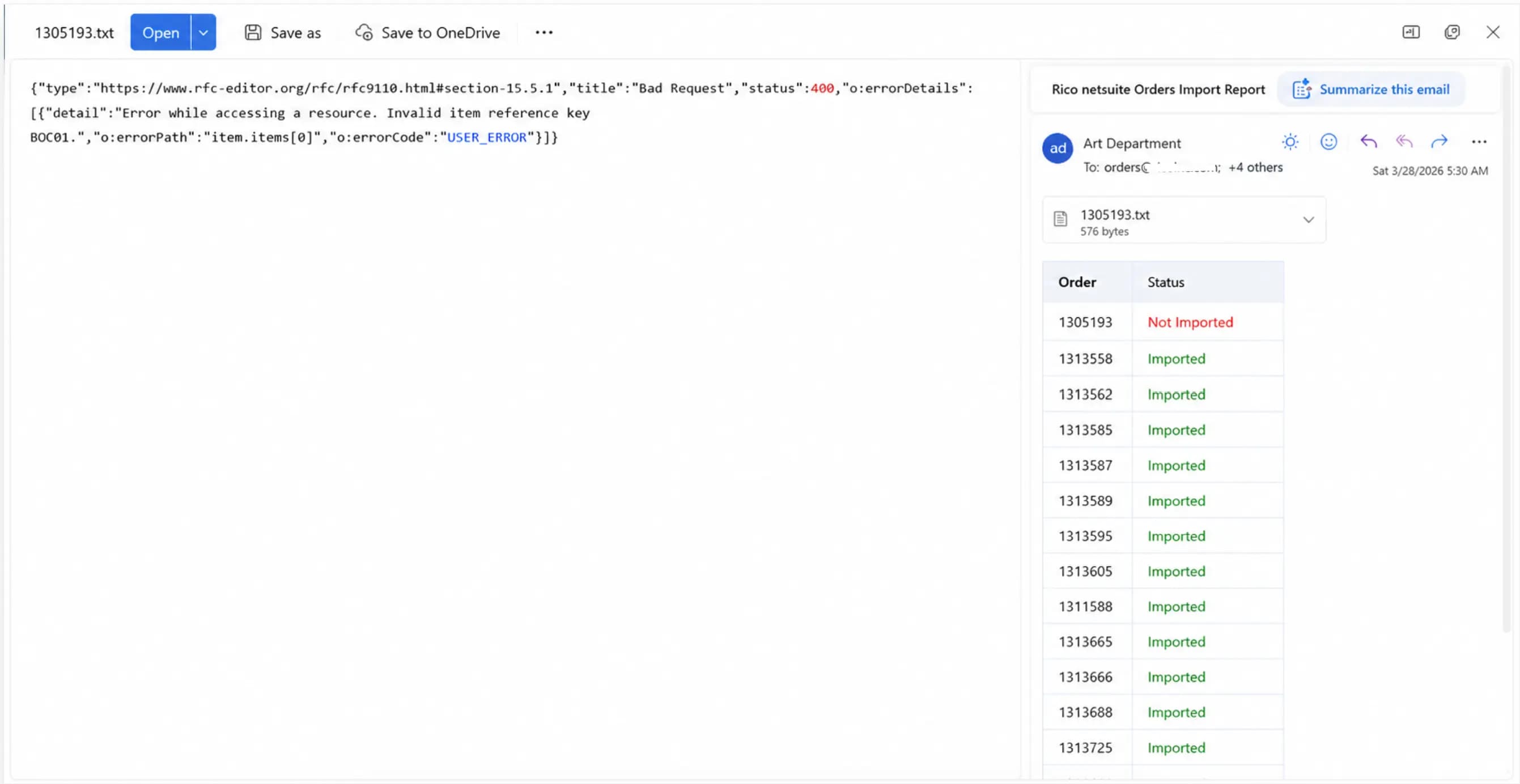This screenshot has height=784, width=1520.
Task: Click the Save to OneDrive cloud icon
Action: pyautogui.click(x=364, y=32)
